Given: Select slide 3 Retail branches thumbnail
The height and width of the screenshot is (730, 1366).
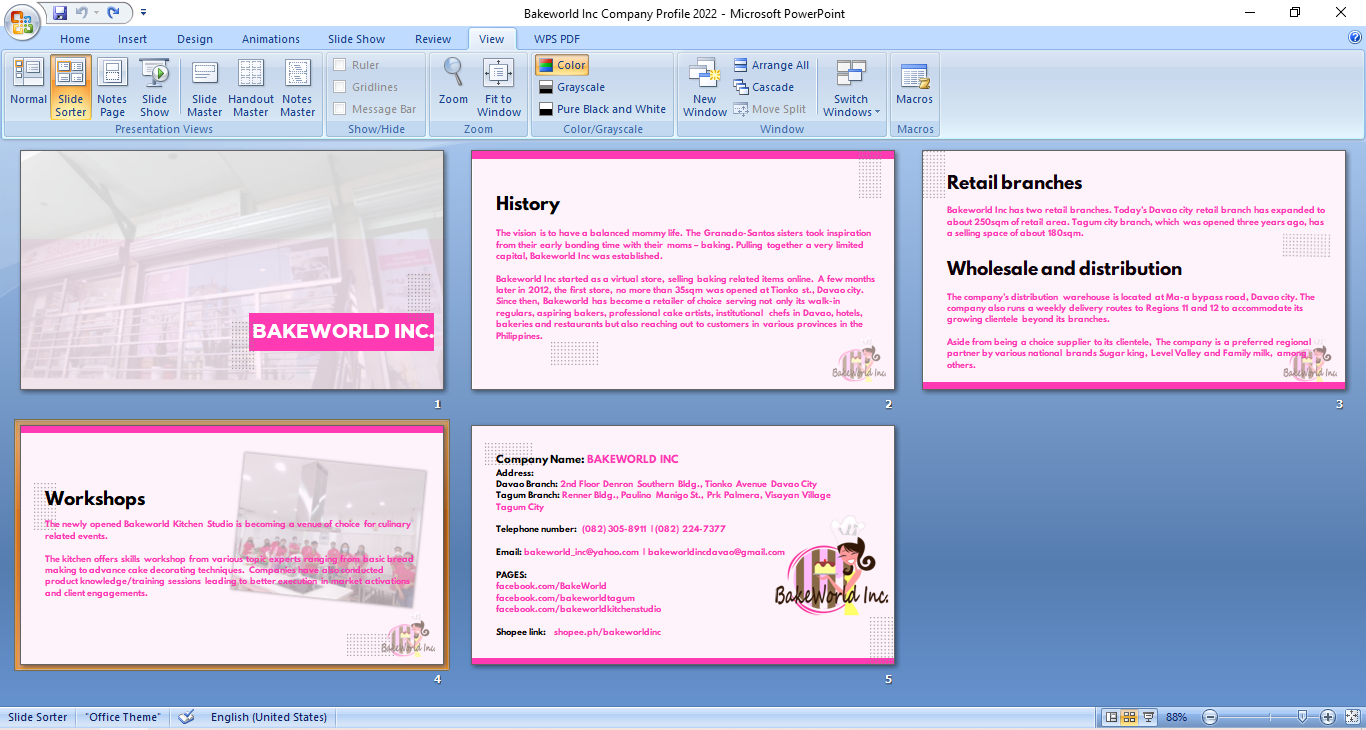Looking at the screenshot, I should [1134, 270].
